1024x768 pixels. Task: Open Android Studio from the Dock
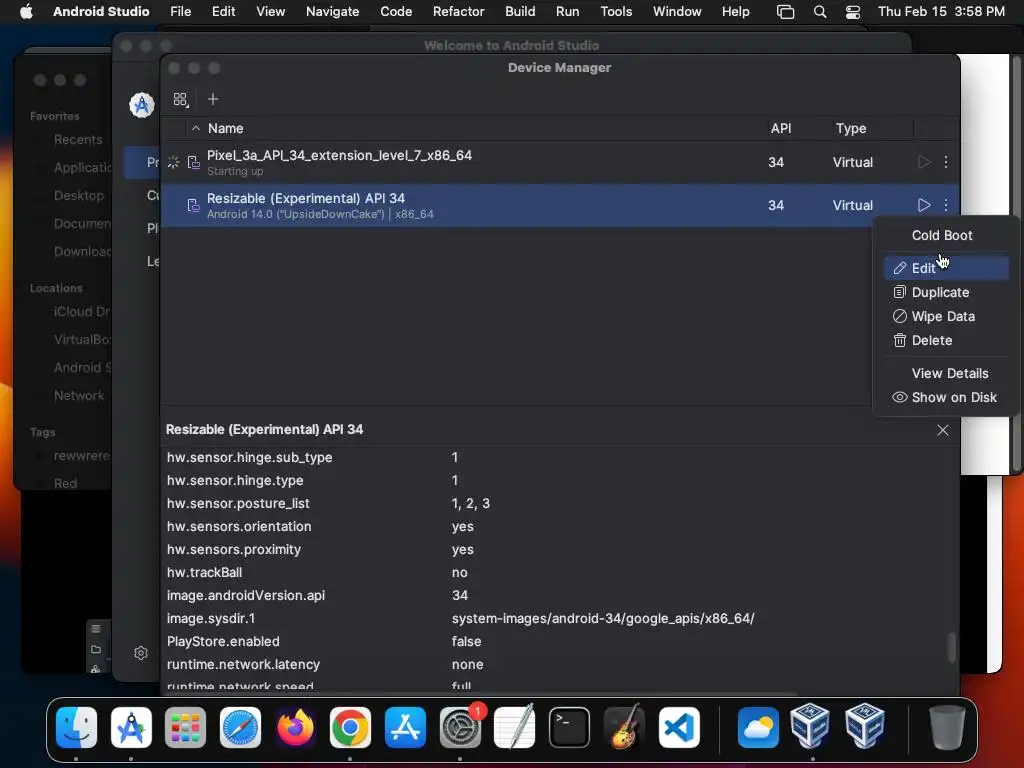click(x=131, y=727)
